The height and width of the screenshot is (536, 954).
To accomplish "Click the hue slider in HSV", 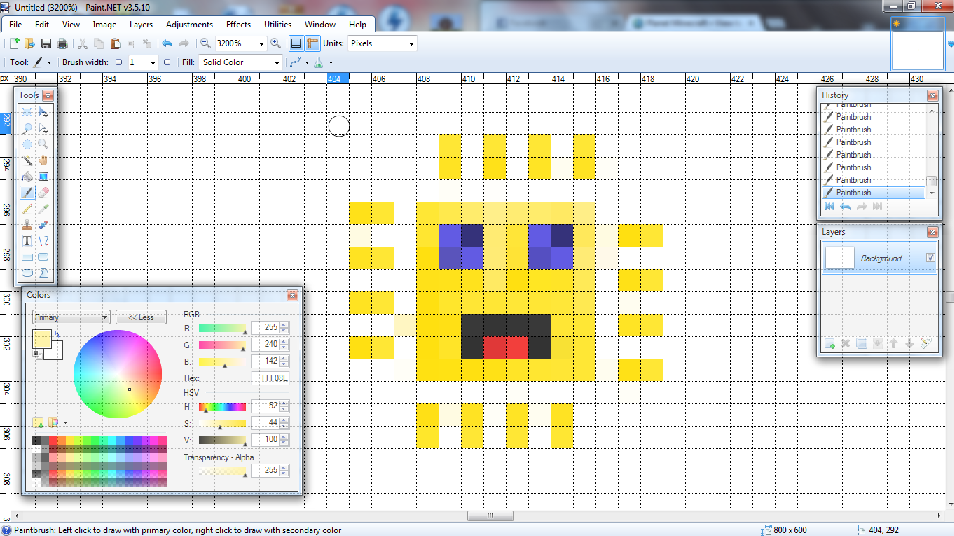I will 222,406.
